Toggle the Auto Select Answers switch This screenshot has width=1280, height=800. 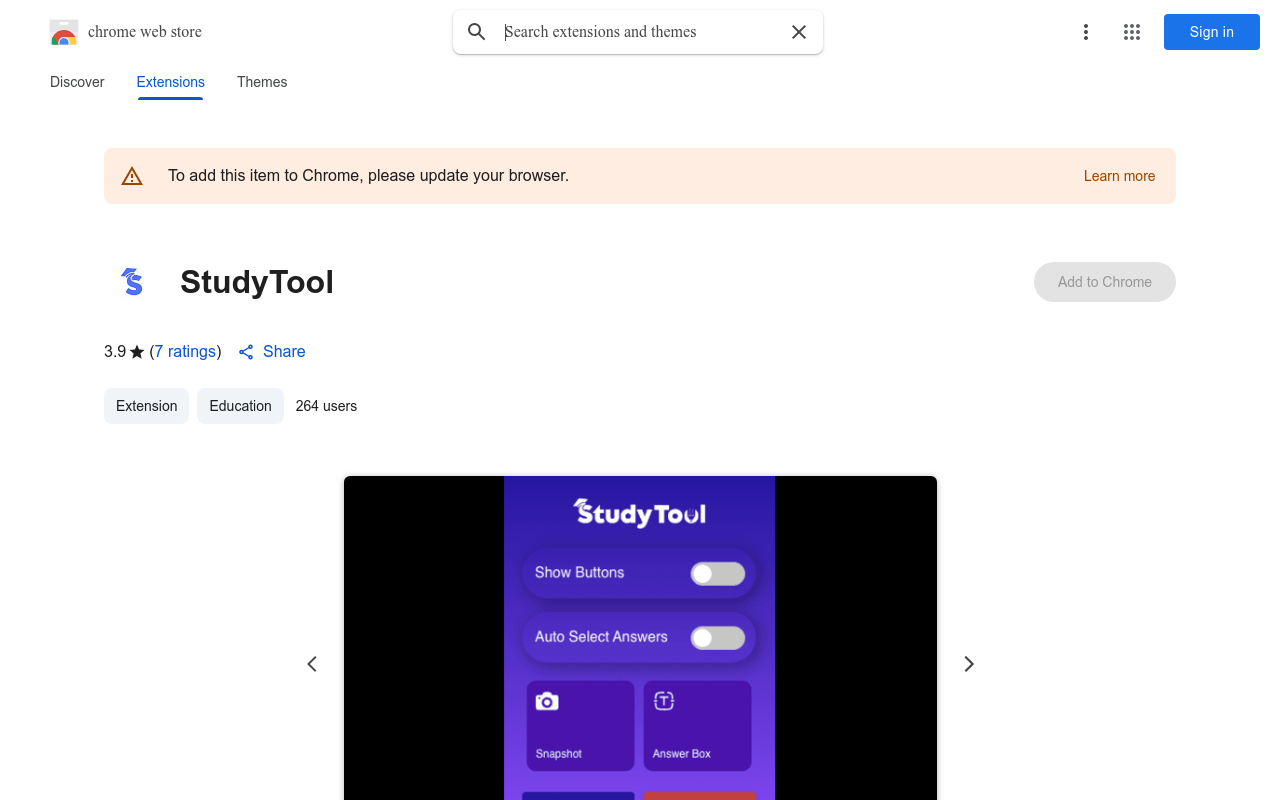pyautogui.click(x=718, y=638)
